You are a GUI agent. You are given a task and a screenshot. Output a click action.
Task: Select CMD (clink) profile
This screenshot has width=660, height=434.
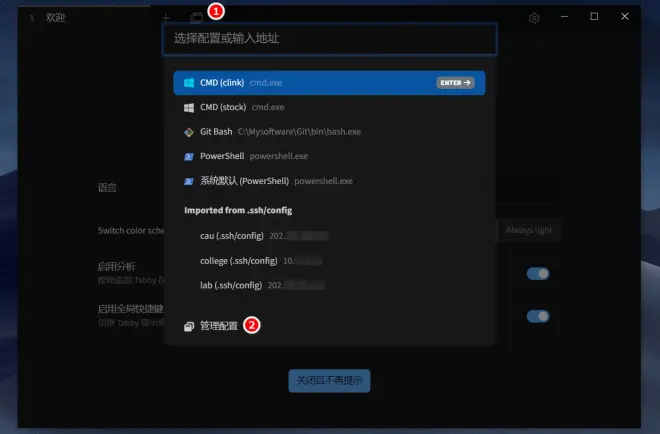click(x=329, y=83)
